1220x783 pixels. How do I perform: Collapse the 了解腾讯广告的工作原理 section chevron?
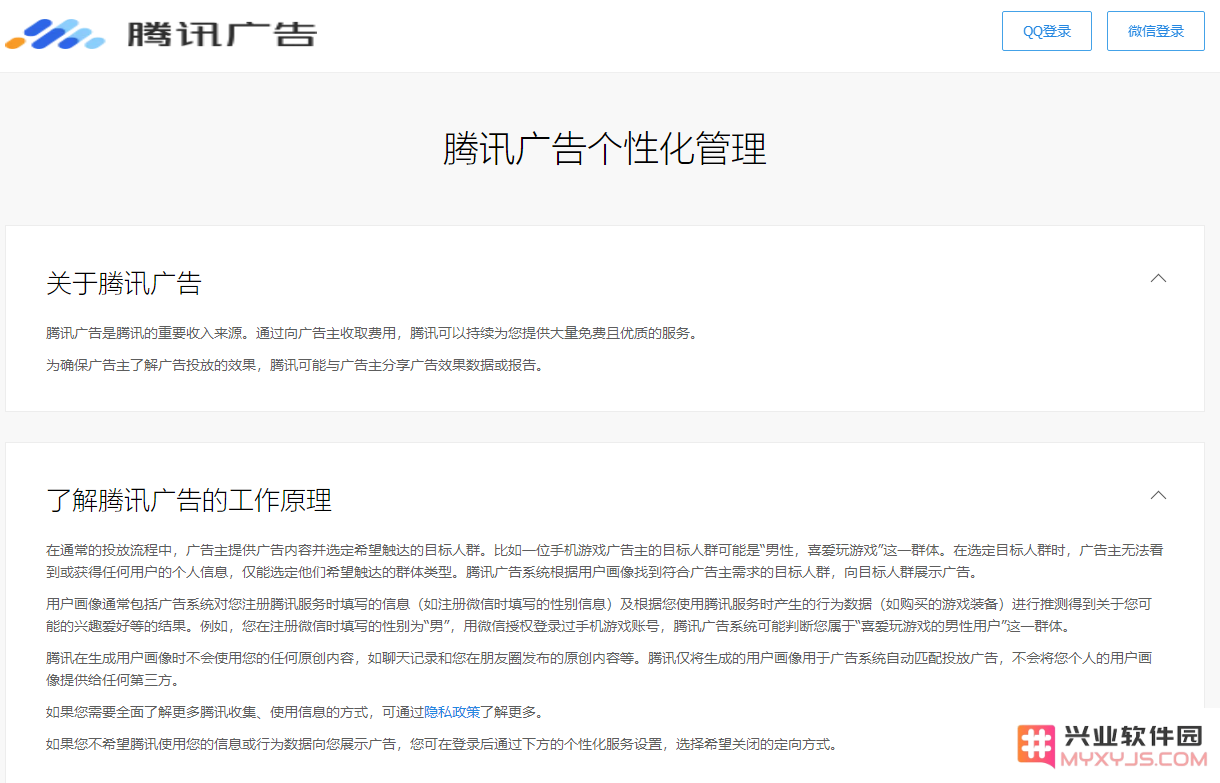[1158, 495]
